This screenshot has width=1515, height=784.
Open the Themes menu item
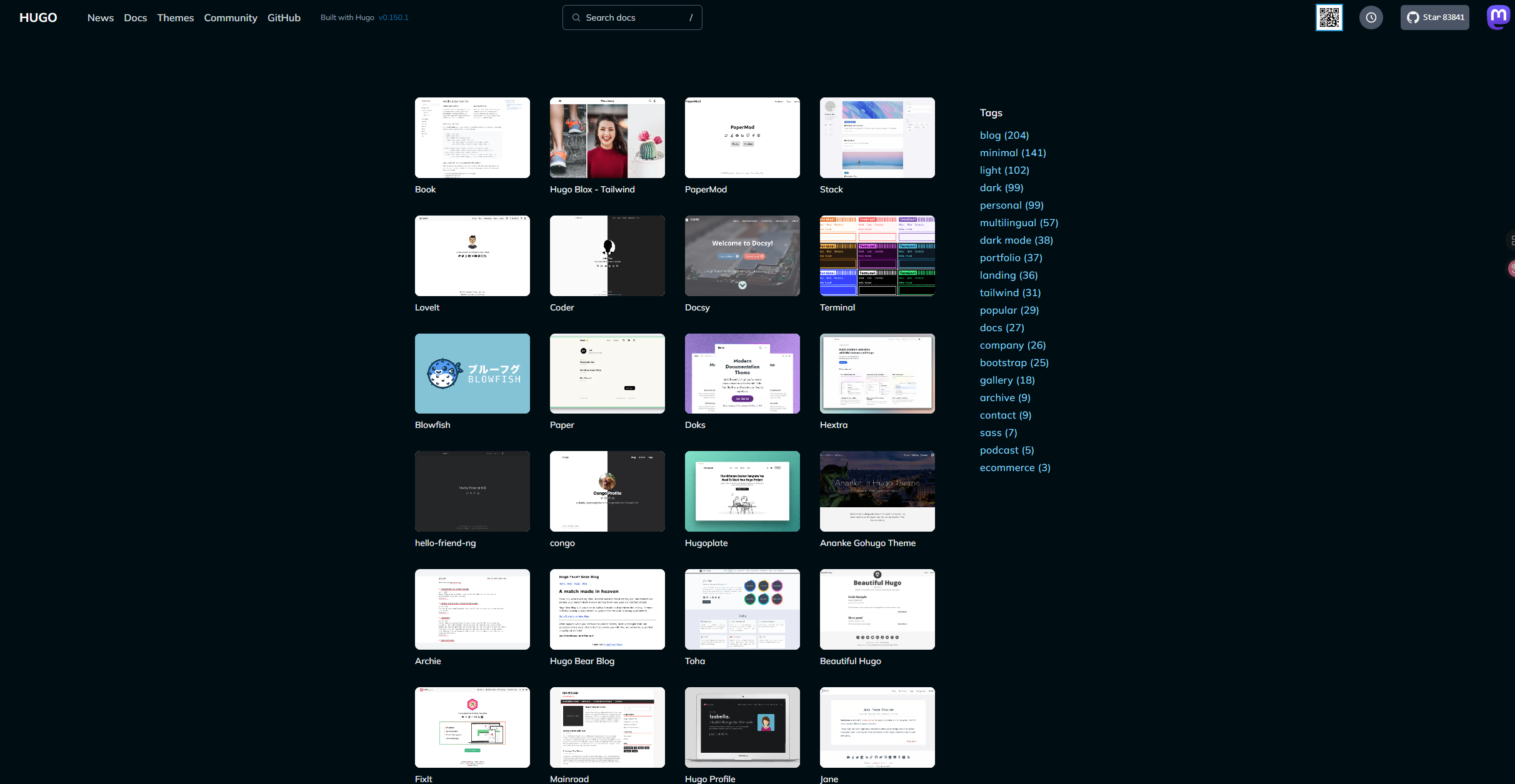pos(175,17)
